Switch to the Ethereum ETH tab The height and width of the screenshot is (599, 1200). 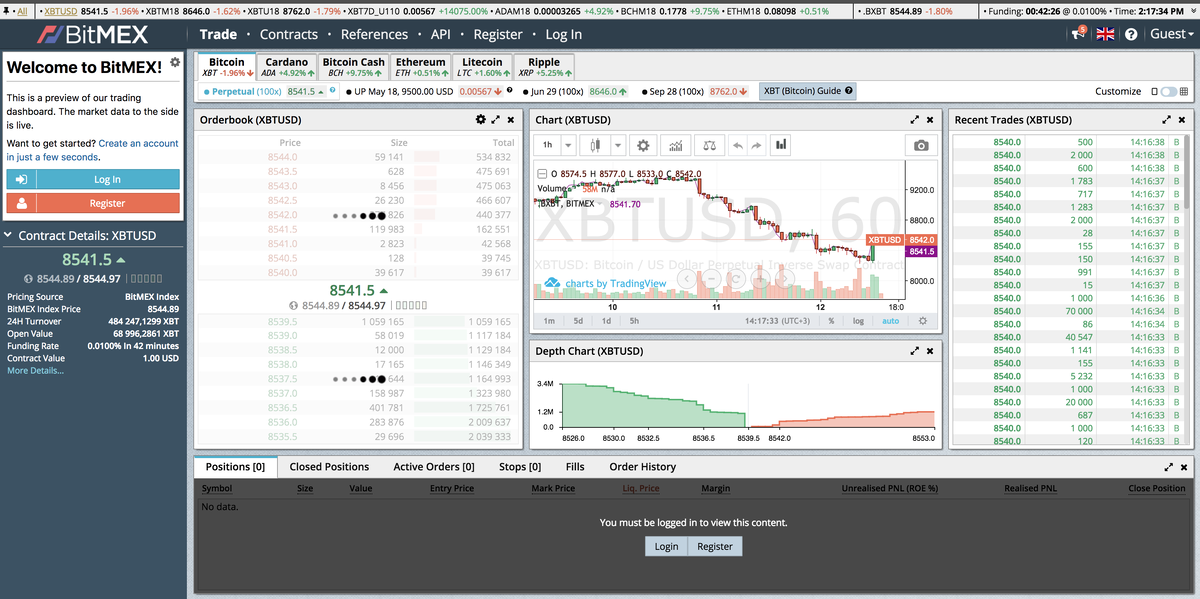(x=420, y=66)
